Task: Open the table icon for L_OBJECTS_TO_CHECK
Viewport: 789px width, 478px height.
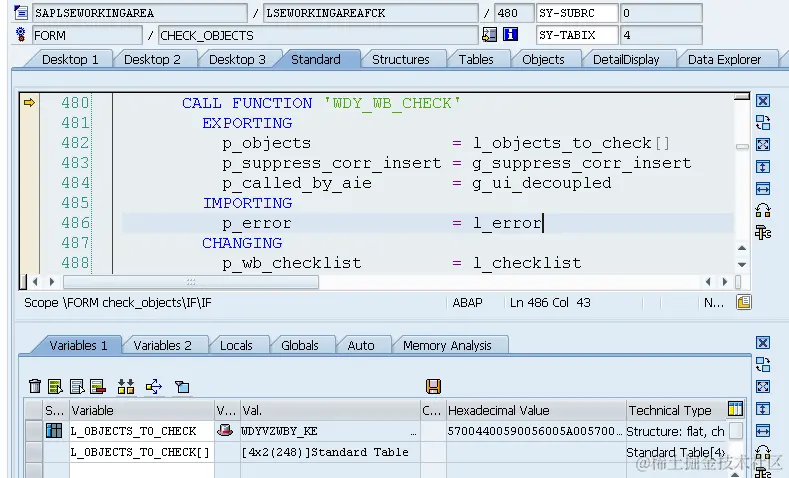Action: (54, 431)
